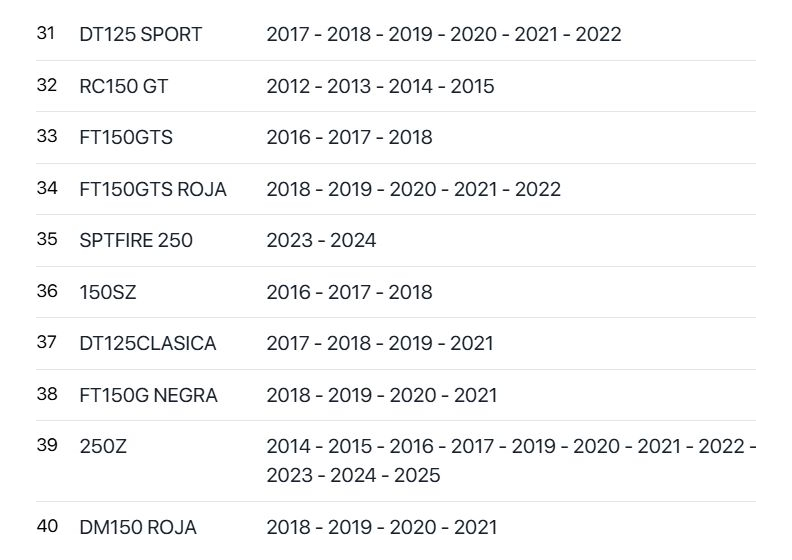
Task: Click the years listed for DT125 SPORT
Action: tap(443, 35)
